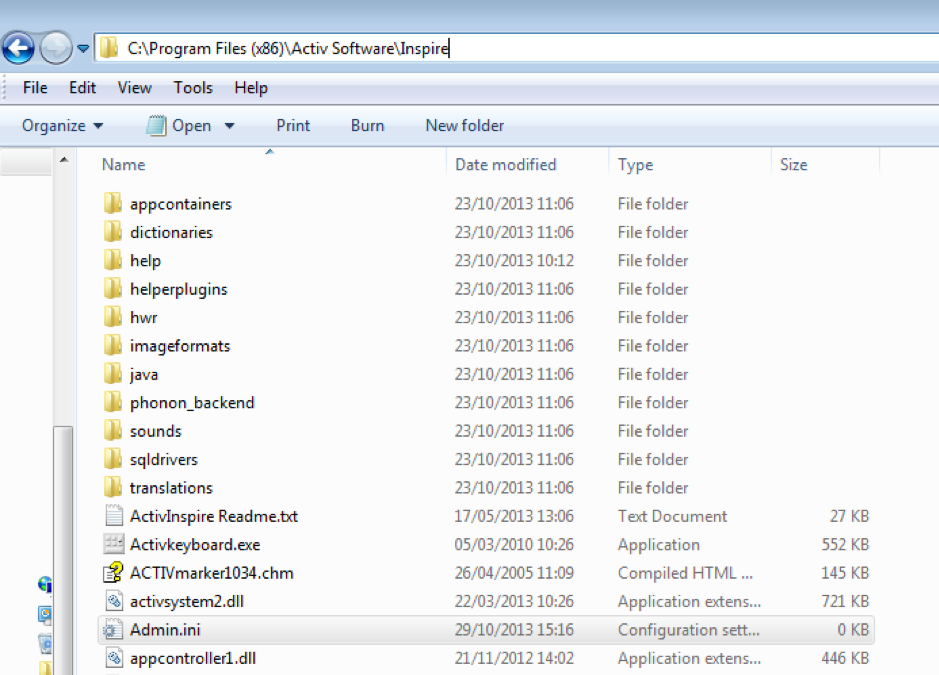This screenshot has width=939, height=675.
Task: Select the Admin.ini configuration file icon
Action: click(x=114, y=630)
